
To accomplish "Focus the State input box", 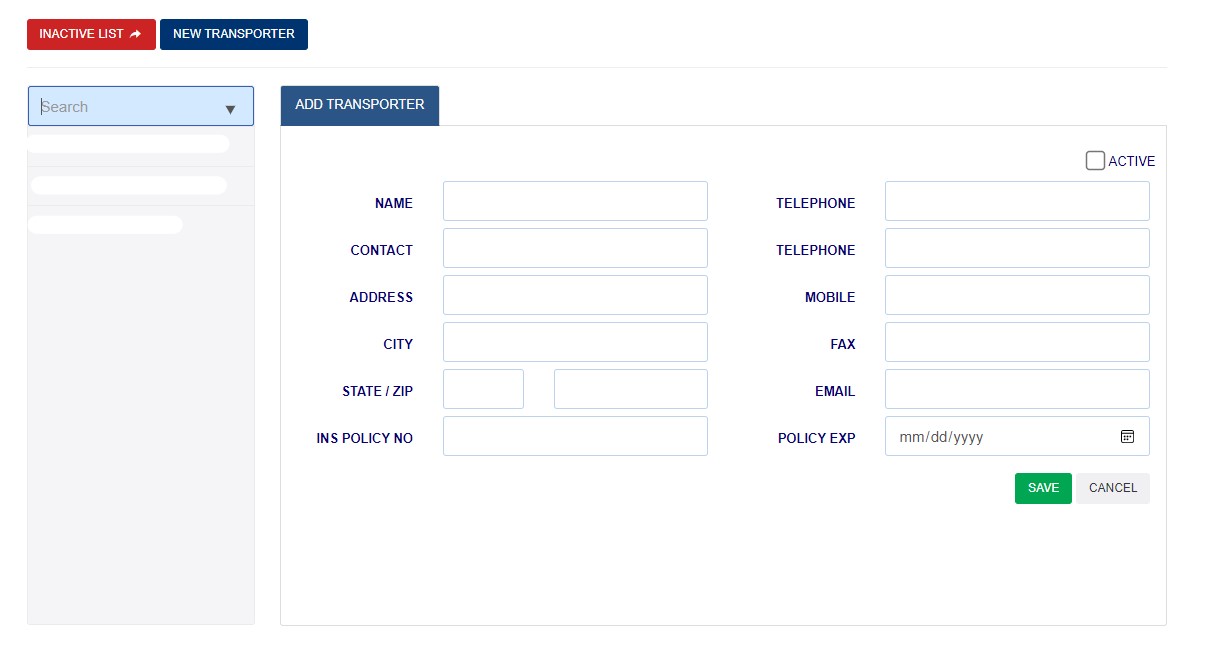I will point(483,389).
